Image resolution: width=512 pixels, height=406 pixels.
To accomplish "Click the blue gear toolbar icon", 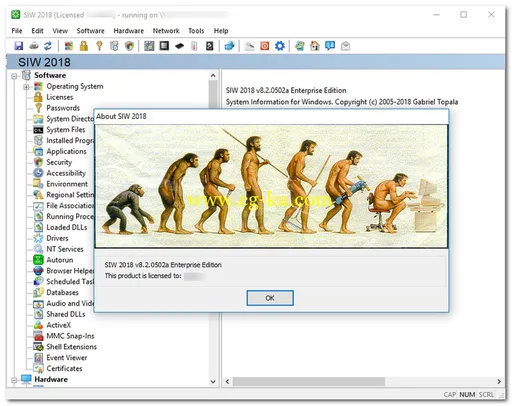I will 280,46.
